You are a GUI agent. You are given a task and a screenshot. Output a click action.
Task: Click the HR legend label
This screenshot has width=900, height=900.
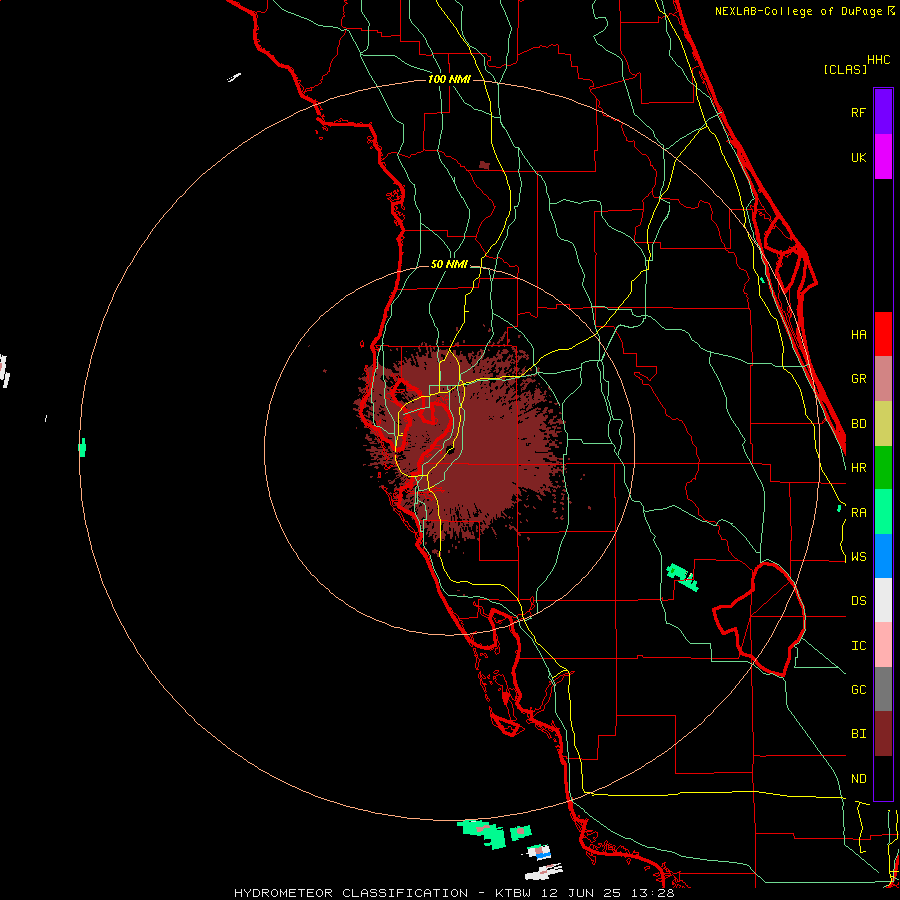coord(858,468)
